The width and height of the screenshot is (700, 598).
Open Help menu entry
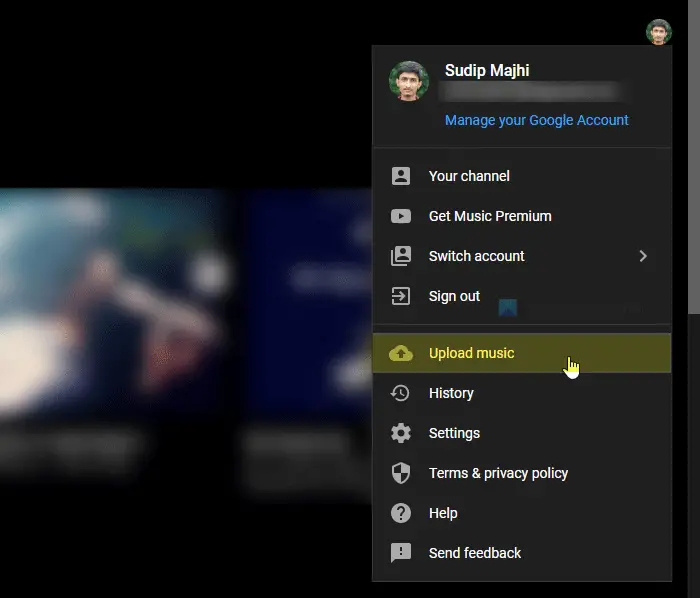(522, 513)
